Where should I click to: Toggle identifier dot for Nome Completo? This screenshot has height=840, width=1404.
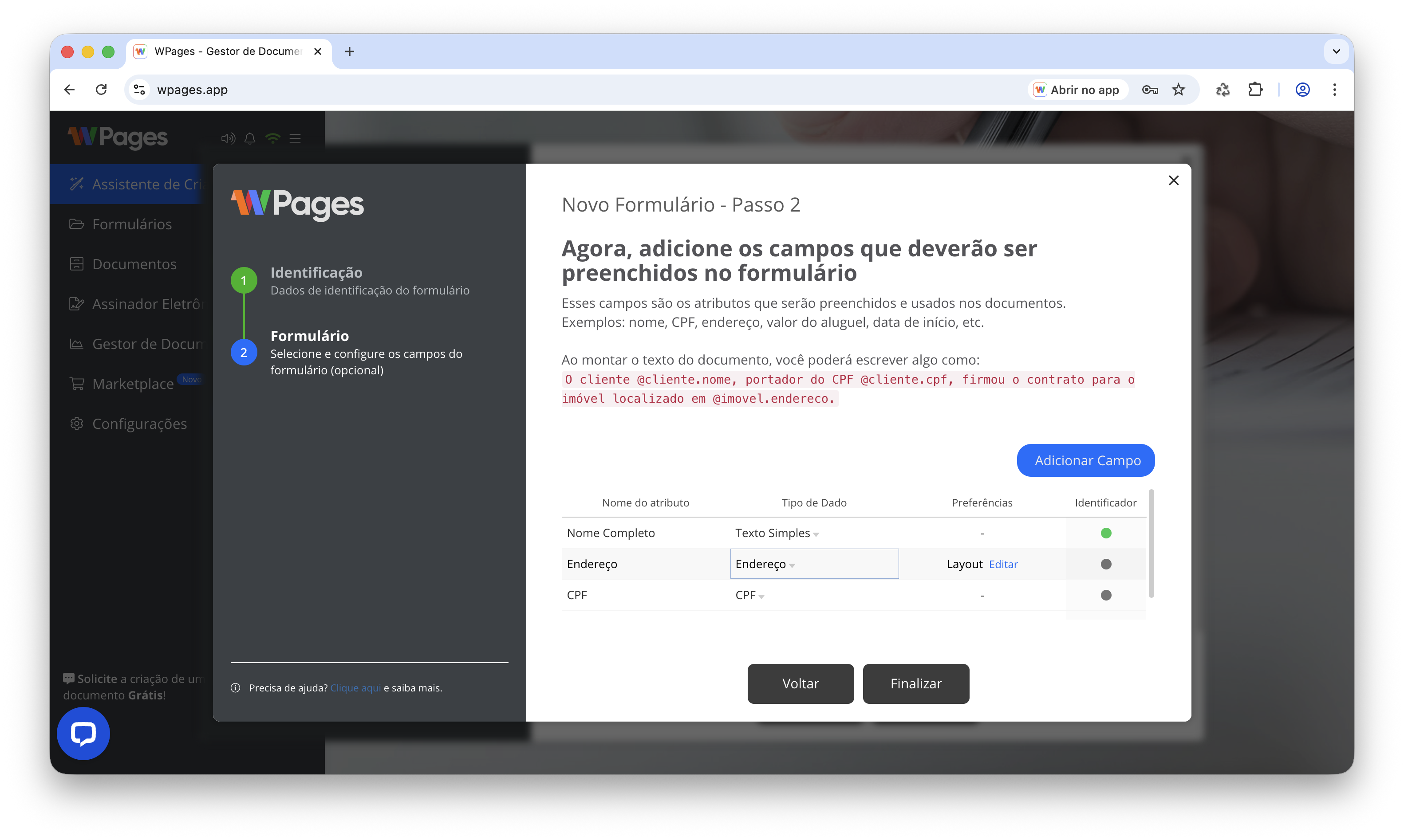[1105, 533]
